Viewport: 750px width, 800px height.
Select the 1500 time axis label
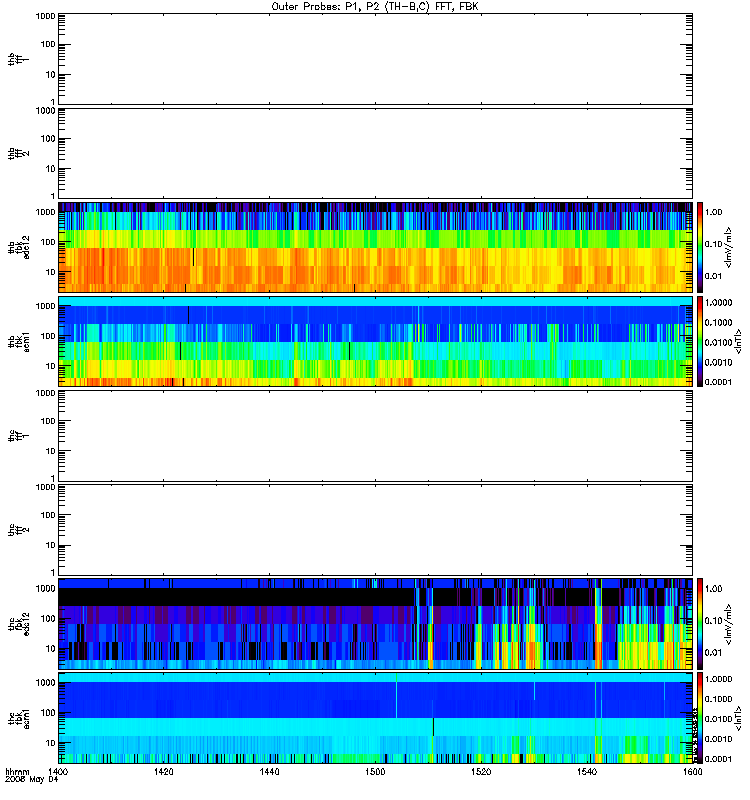coord(375,771)
